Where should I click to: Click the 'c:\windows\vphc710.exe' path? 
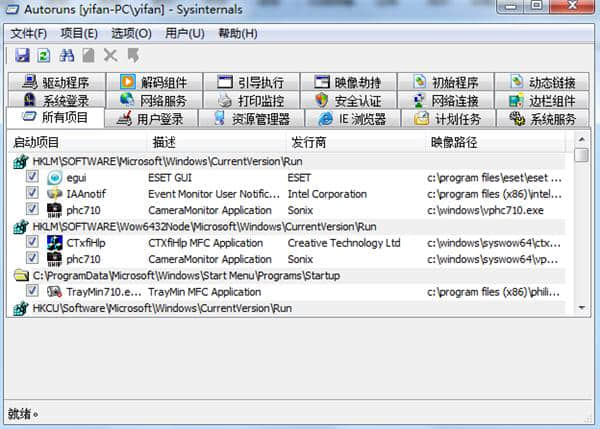485,210
